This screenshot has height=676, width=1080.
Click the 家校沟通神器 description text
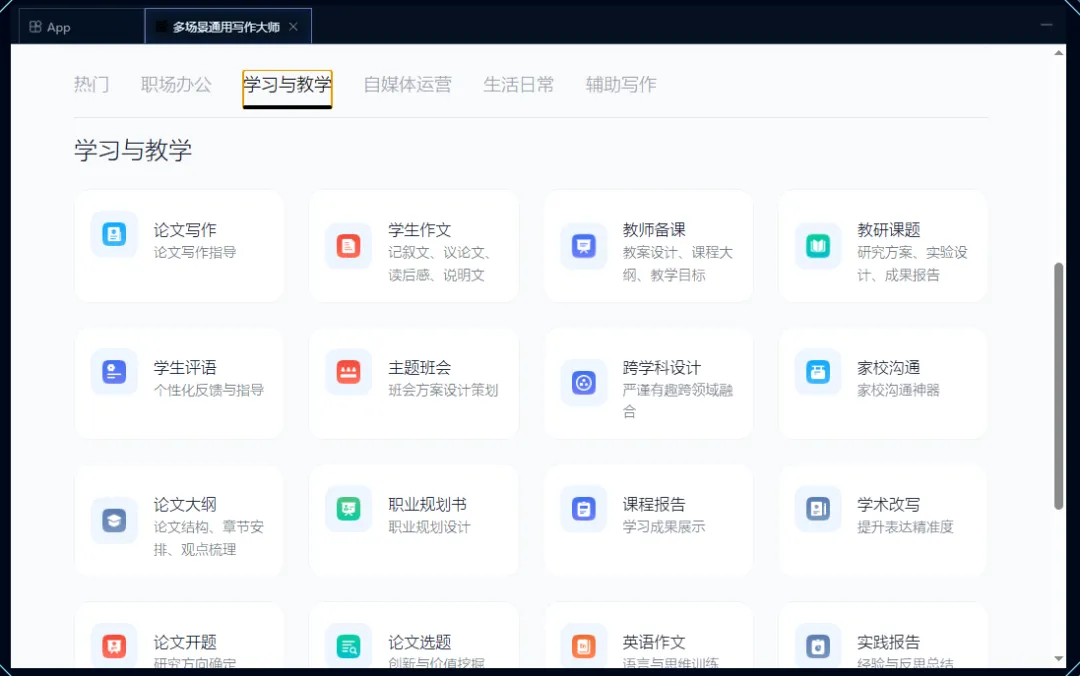pyautogui.click(x=898, y=390)
